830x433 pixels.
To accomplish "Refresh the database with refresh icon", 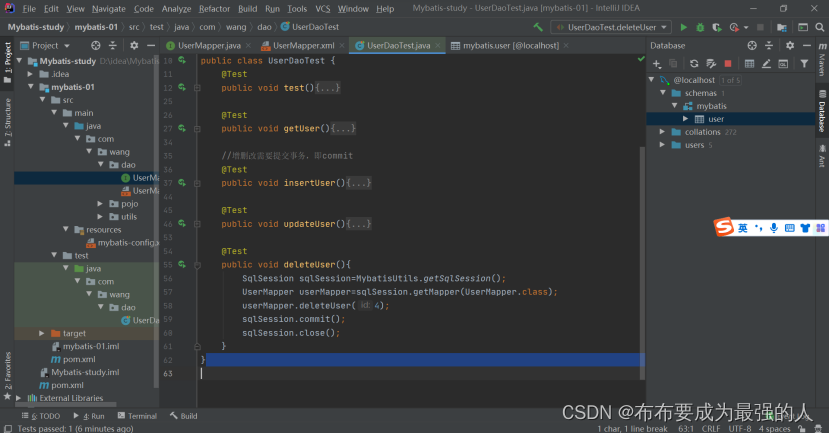I will (x=694, y=64).
